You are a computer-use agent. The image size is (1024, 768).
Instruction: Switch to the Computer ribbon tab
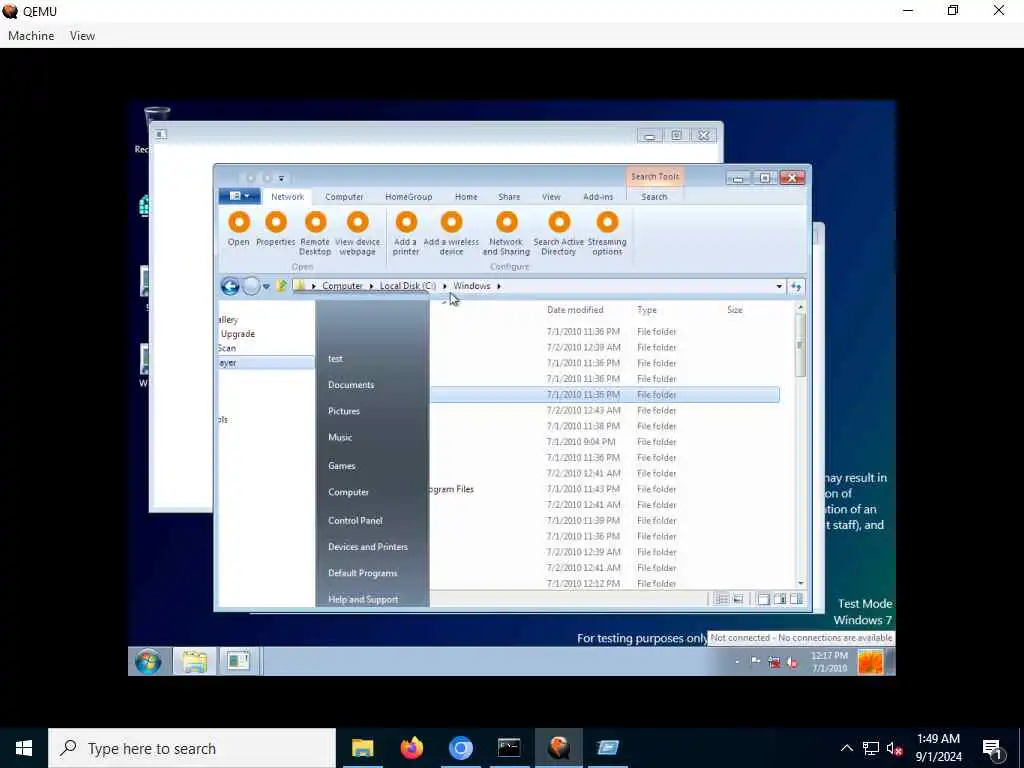[x=344, y=197]
